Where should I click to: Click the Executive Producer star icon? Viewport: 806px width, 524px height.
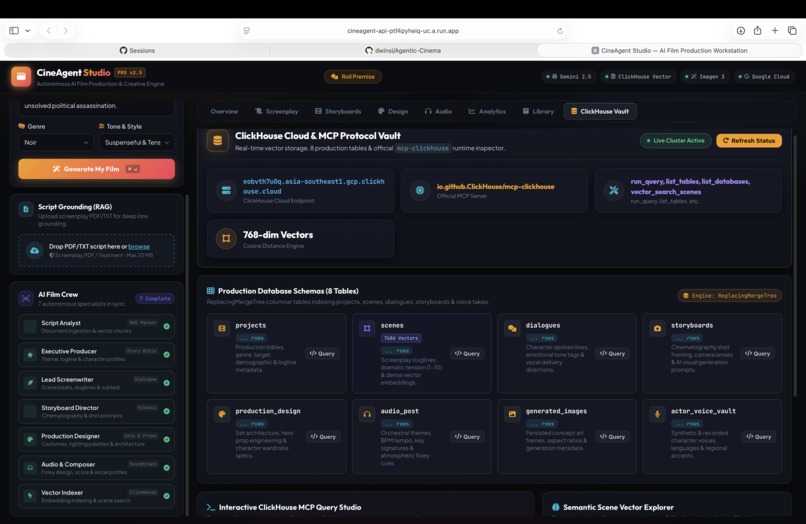30,355
